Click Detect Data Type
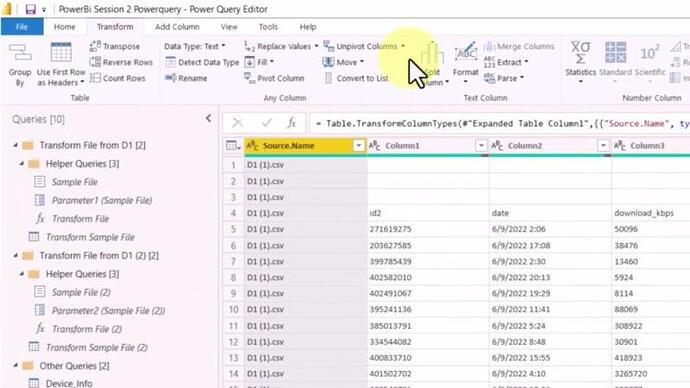Image resolution: width=690 pixels, height=388 pixels. (x=202, y=62)
